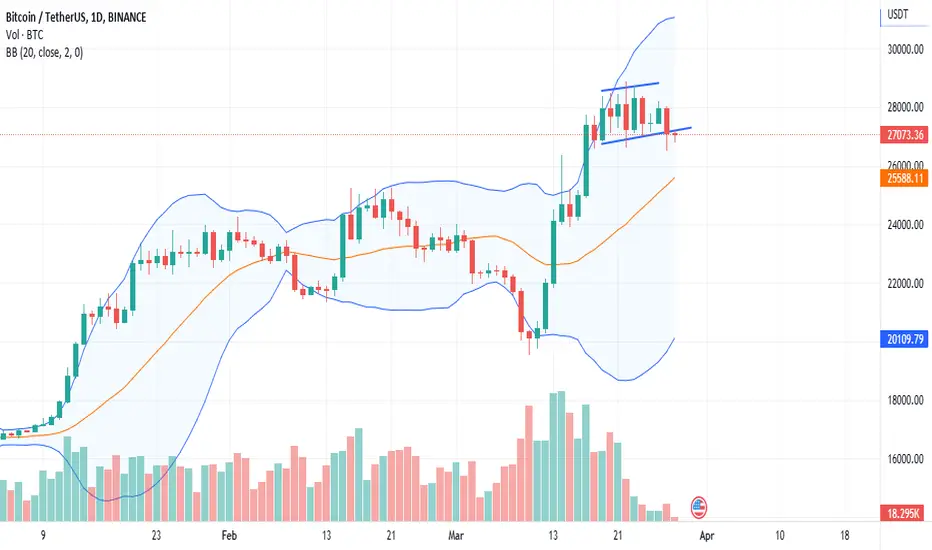
Task: Click the Bitcoin / TetherUS symbol title
Action: (46, 17)
